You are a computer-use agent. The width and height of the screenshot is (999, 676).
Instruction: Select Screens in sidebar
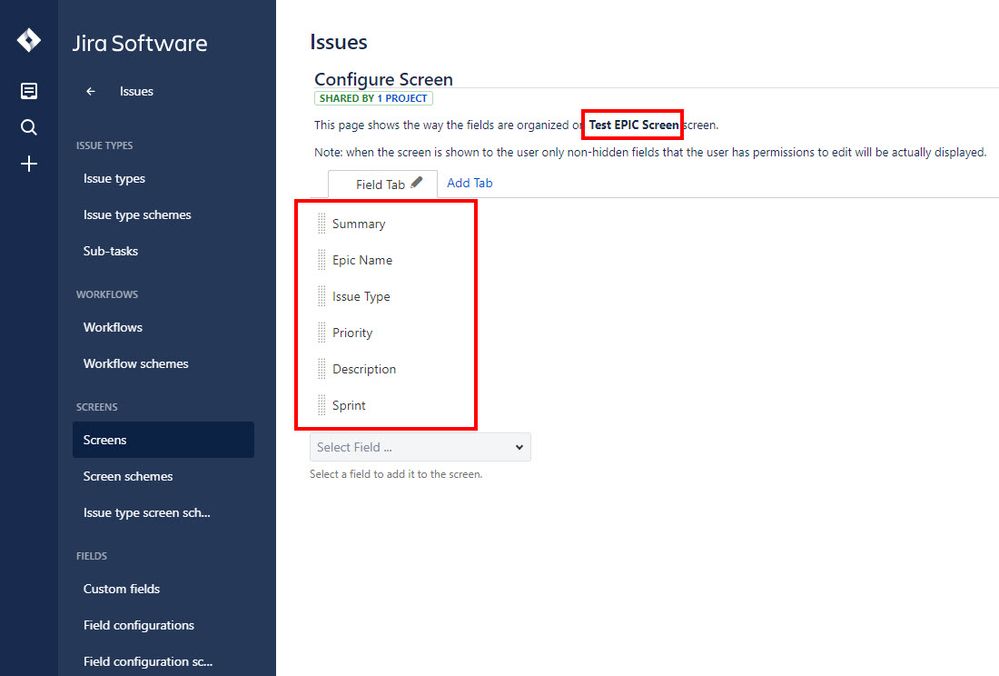[x=163, y=440]
